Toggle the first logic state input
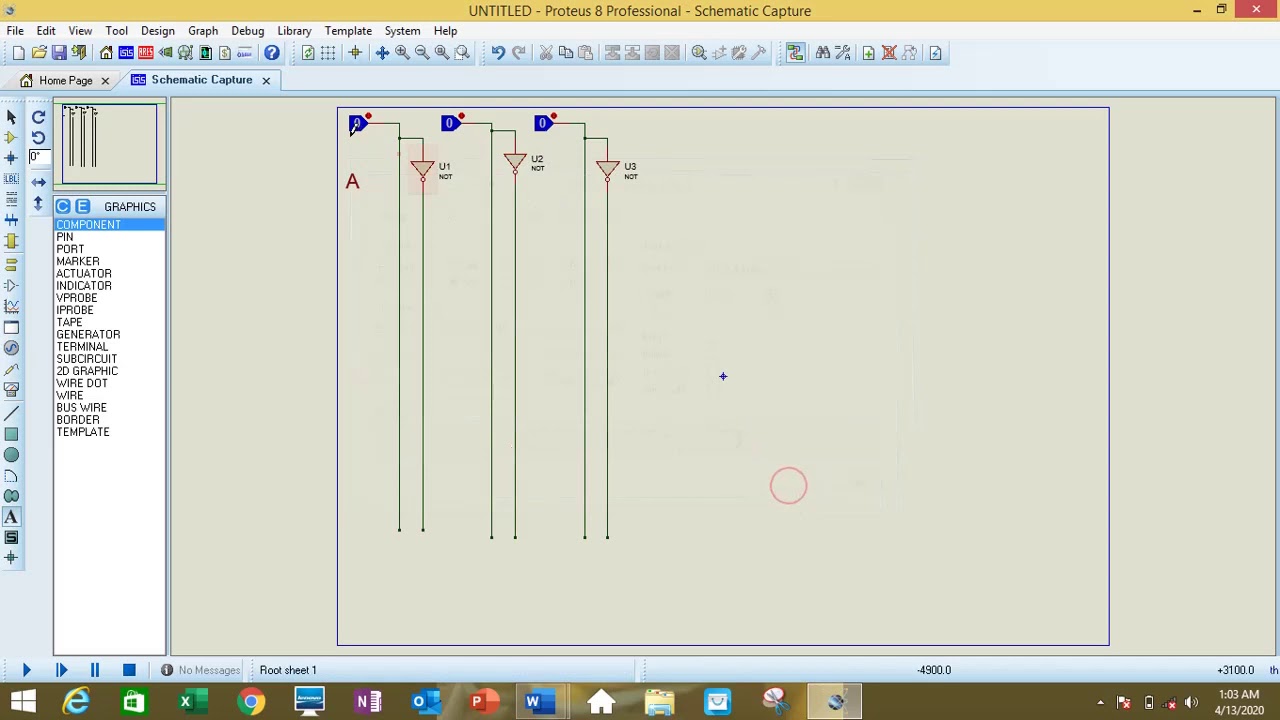This screenshot has width=1280, height=720. pyautogui.click(x=358, y=123)
